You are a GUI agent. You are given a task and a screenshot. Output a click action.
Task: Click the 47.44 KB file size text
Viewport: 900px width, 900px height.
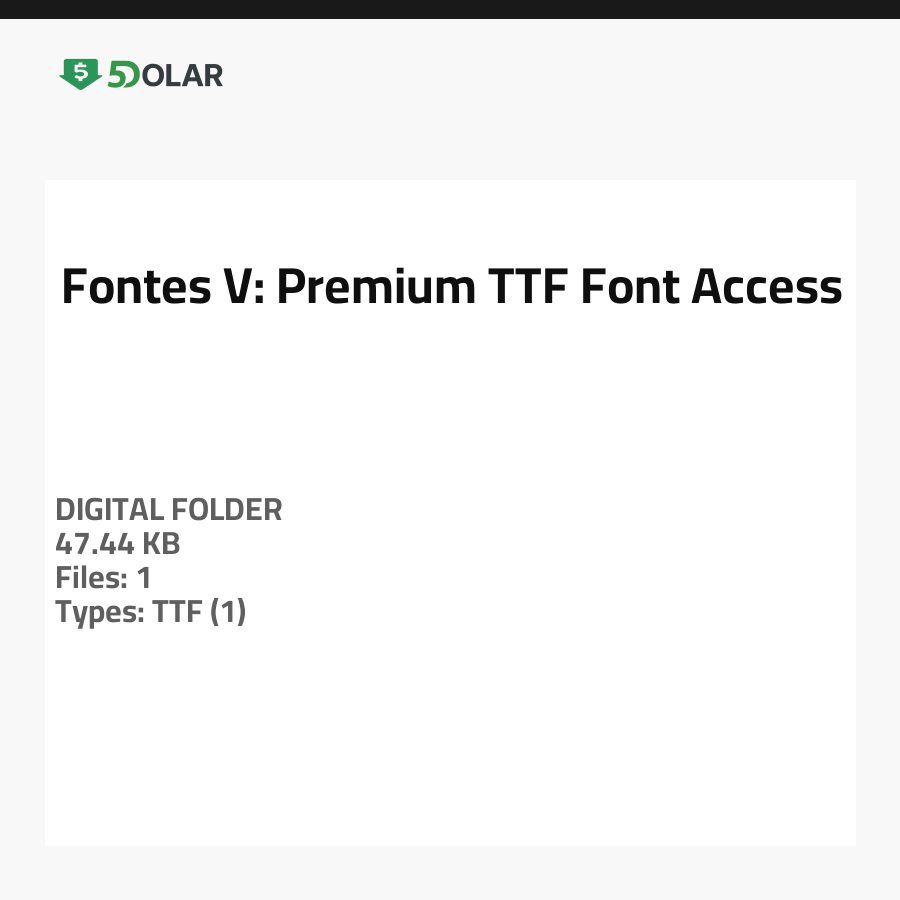click(117, 544)
